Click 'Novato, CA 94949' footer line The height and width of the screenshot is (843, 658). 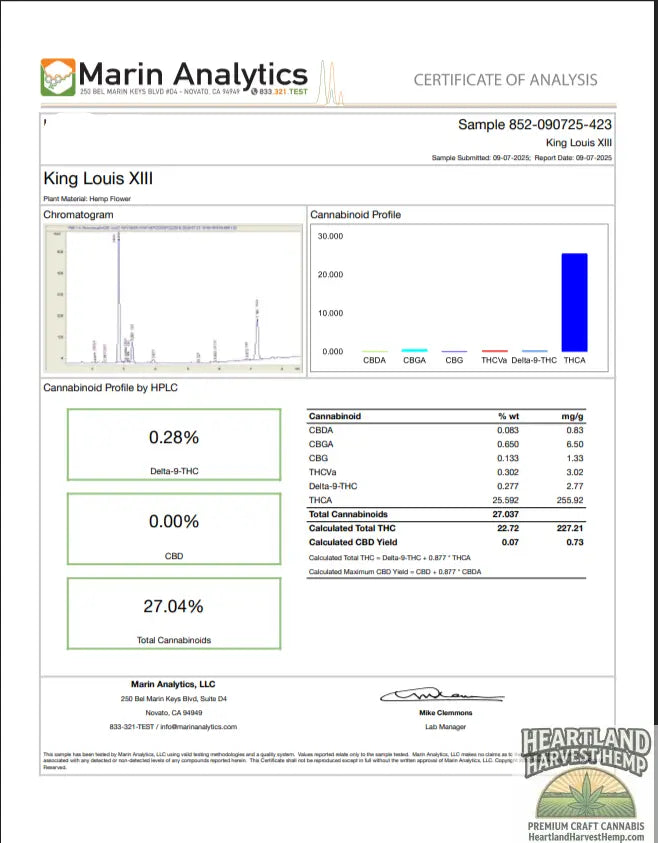click(x=174, y=713)
